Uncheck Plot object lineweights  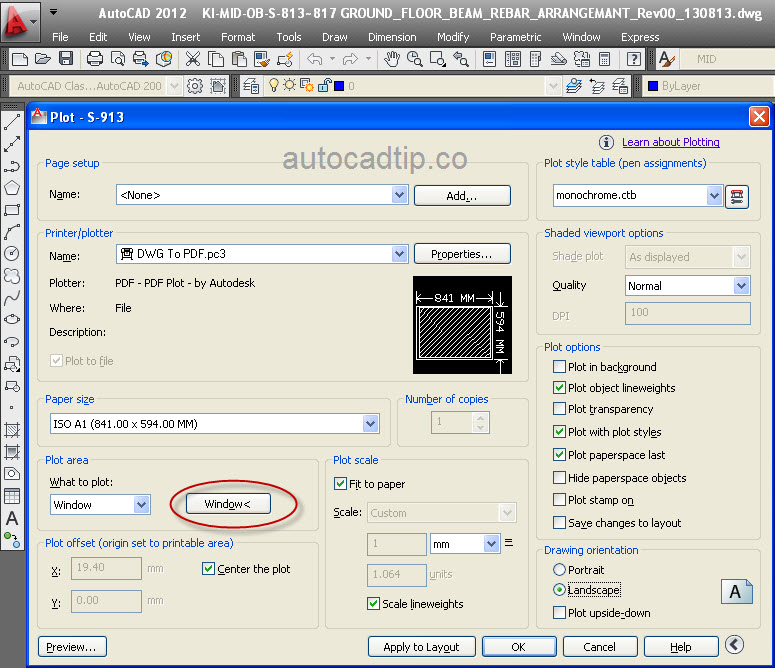point(559,388)
